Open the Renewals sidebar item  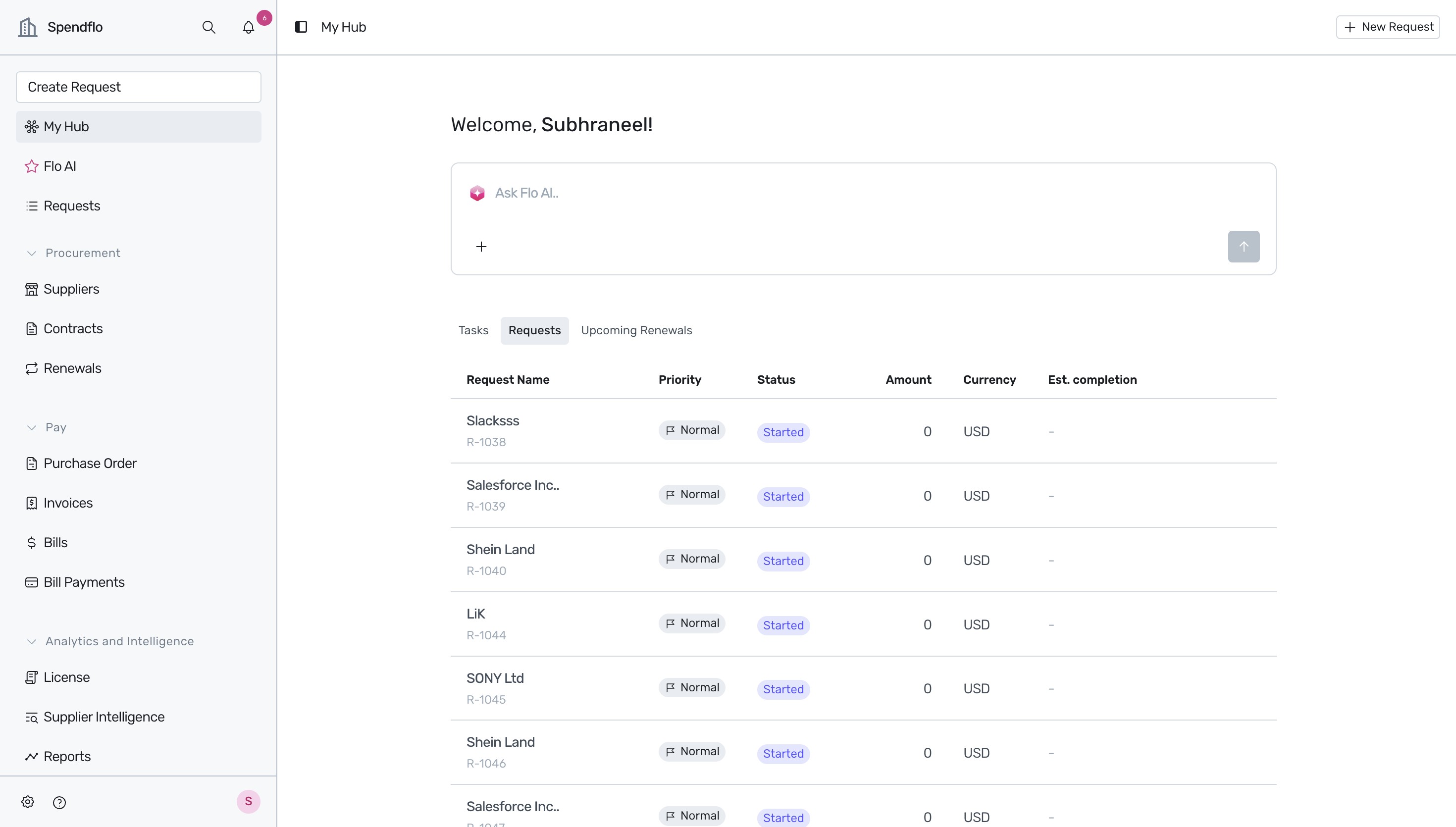pos(139,368)
